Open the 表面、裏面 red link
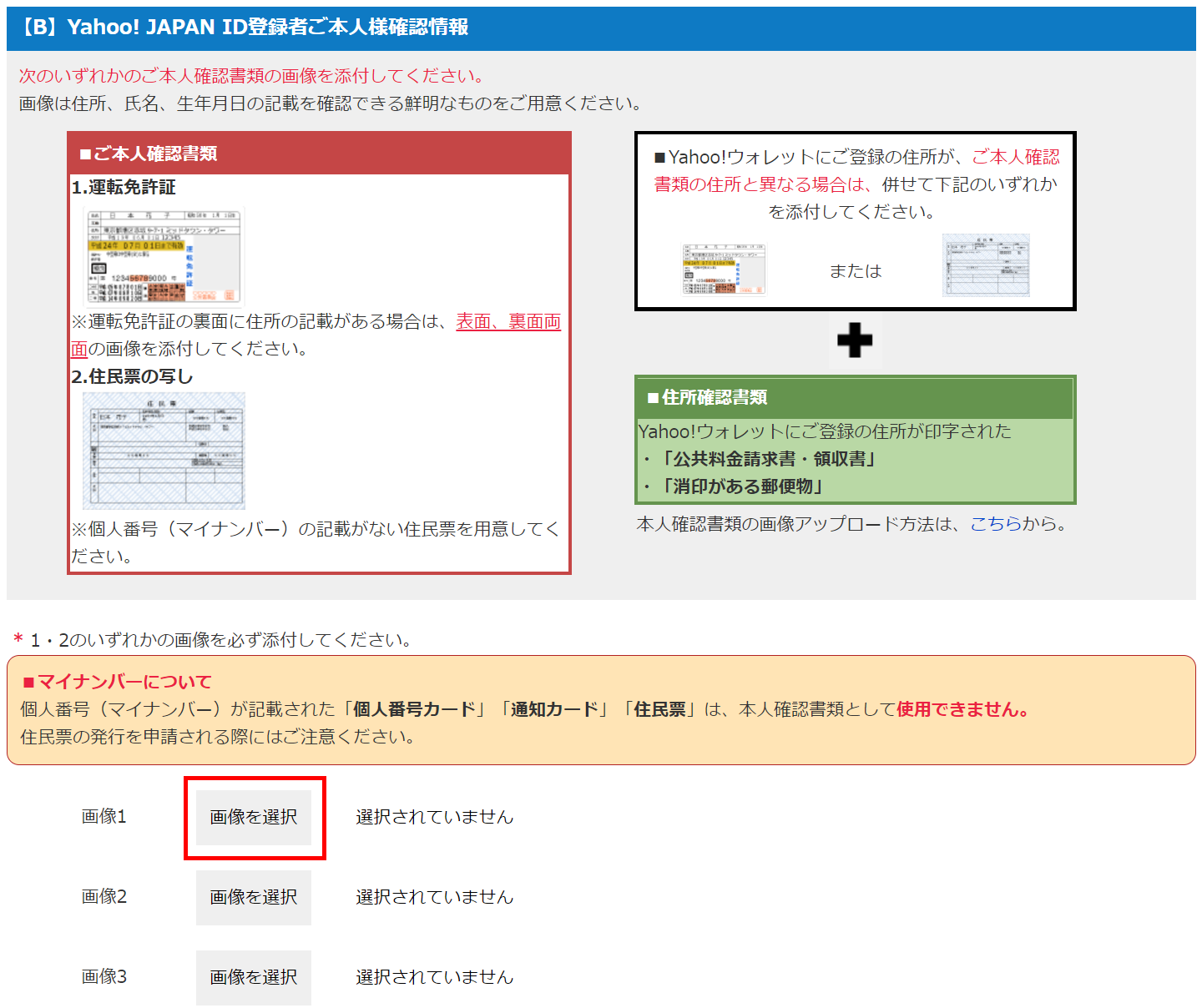 click(x=508, y=321)
